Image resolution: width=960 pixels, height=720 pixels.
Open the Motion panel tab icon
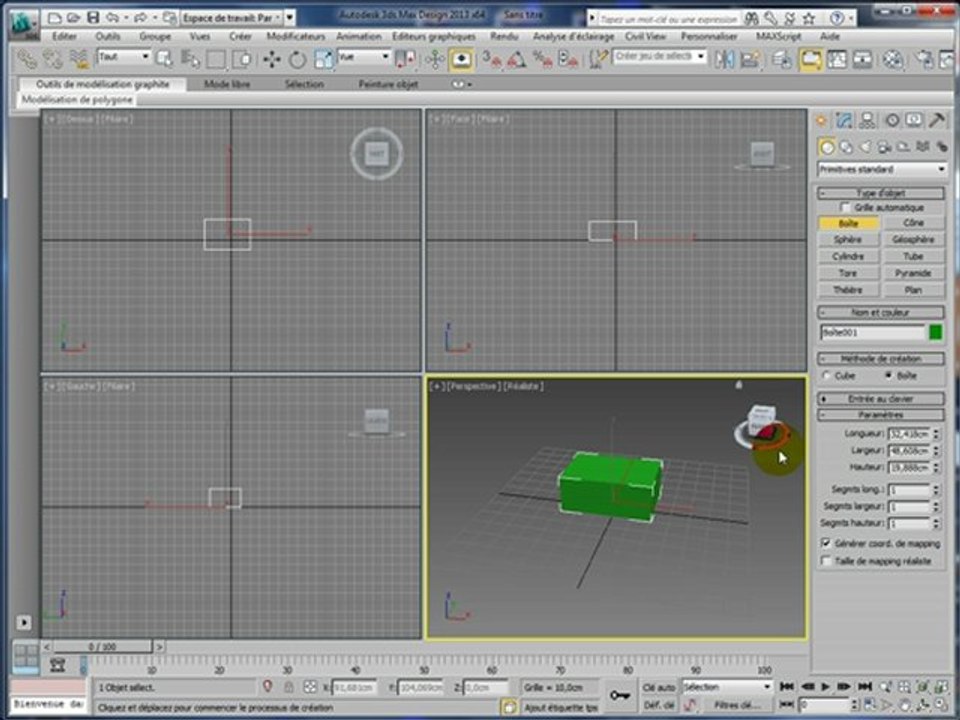(892, 121)
